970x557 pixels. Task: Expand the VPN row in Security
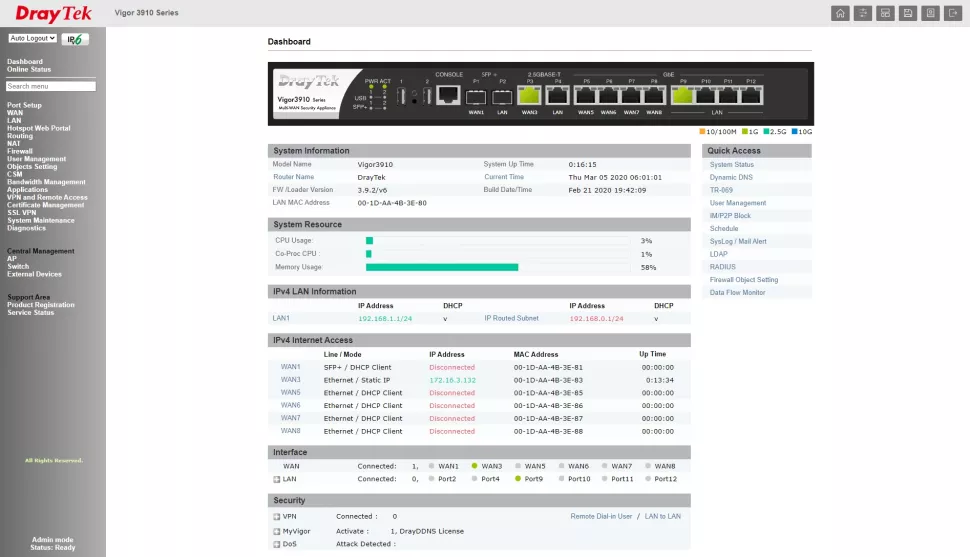click(277, 517)
